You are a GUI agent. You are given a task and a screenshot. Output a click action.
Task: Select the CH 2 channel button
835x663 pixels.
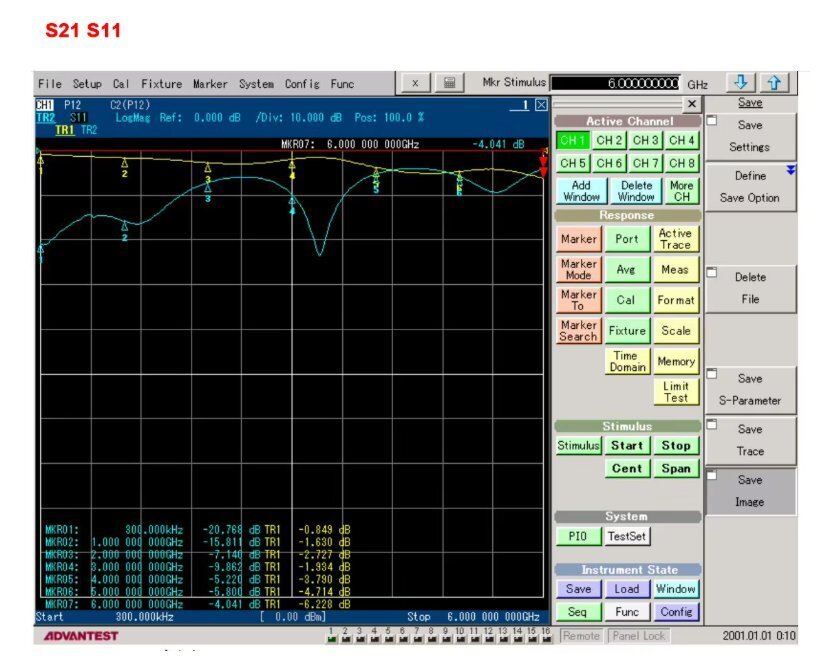608,141
